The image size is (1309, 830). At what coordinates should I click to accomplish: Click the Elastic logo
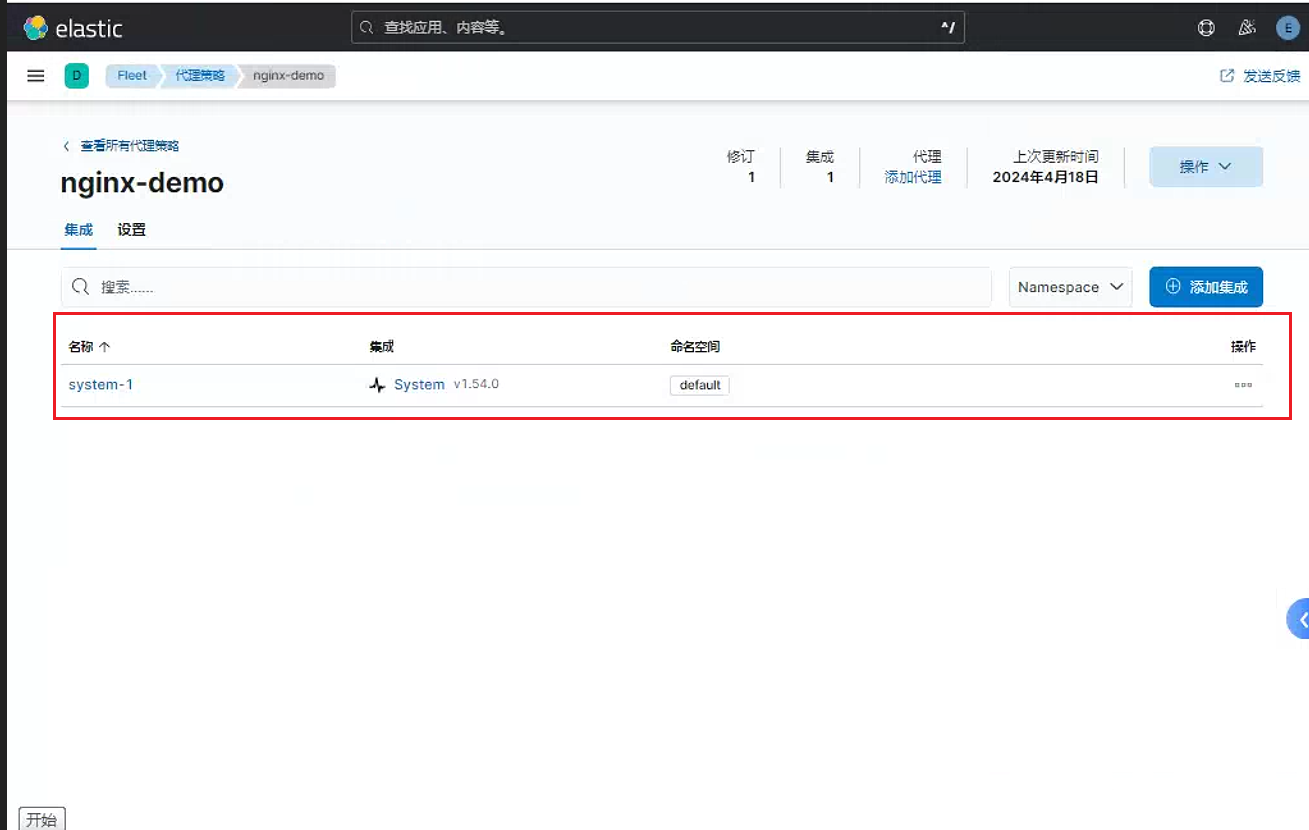click(73, 28)
